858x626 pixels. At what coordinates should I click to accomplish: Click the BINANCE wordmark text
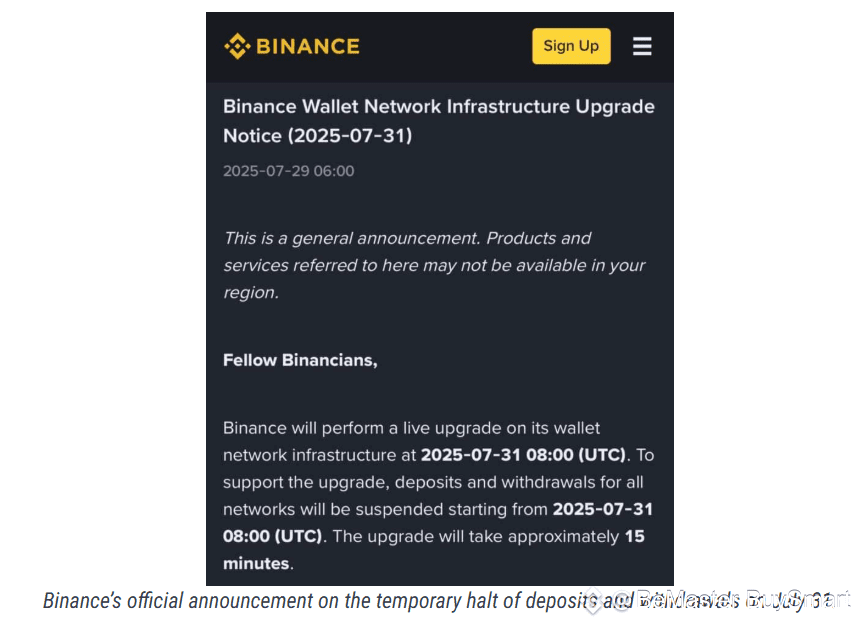307,46
